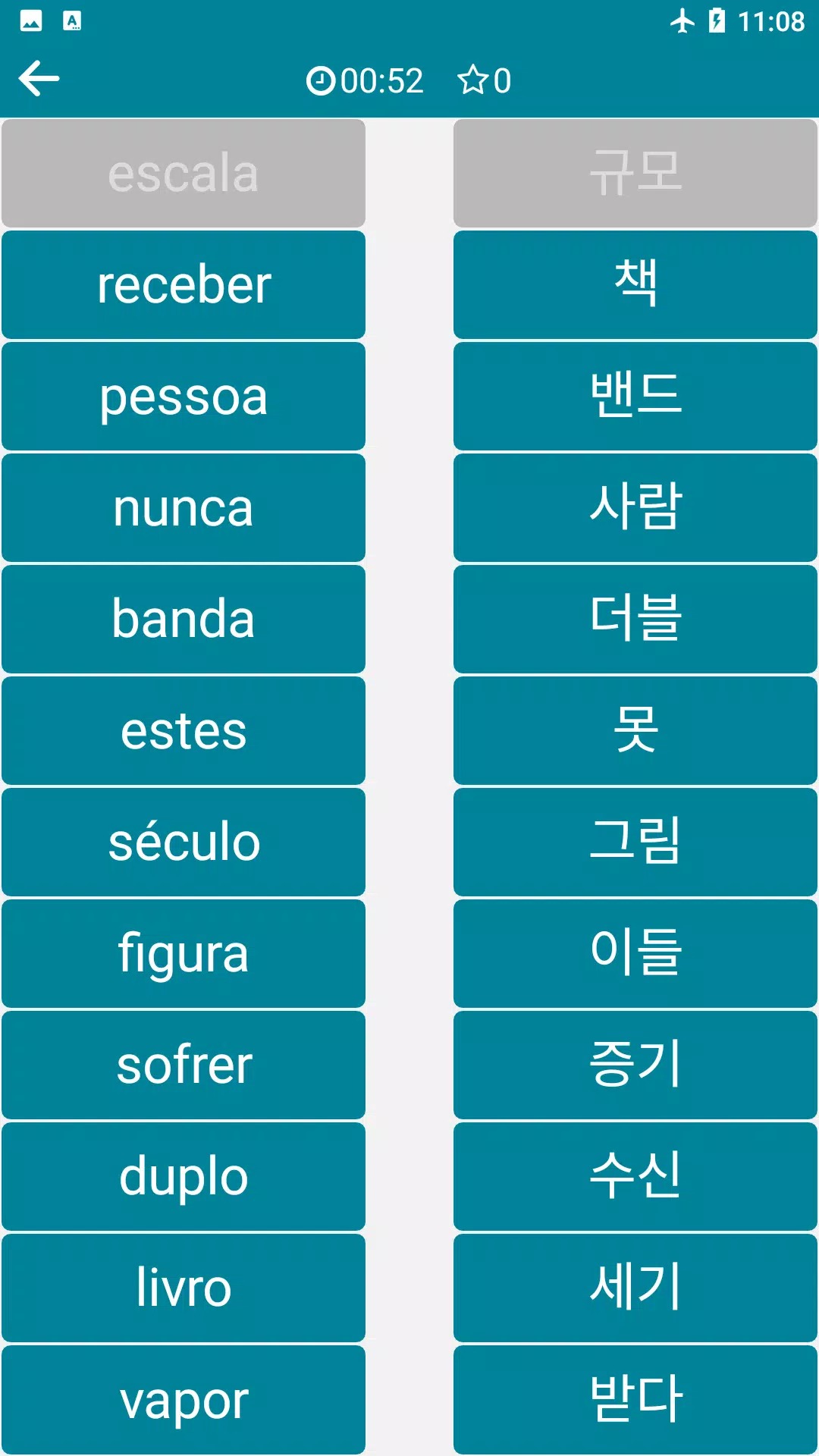Pick the Korean word "받다"

635,1400
